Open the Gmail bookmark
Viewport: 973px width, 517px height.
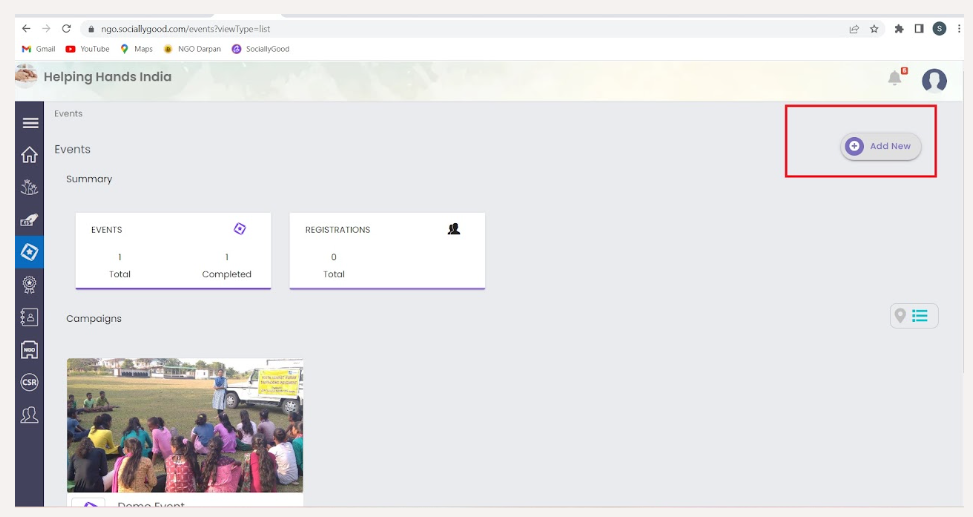click(38, 49)
